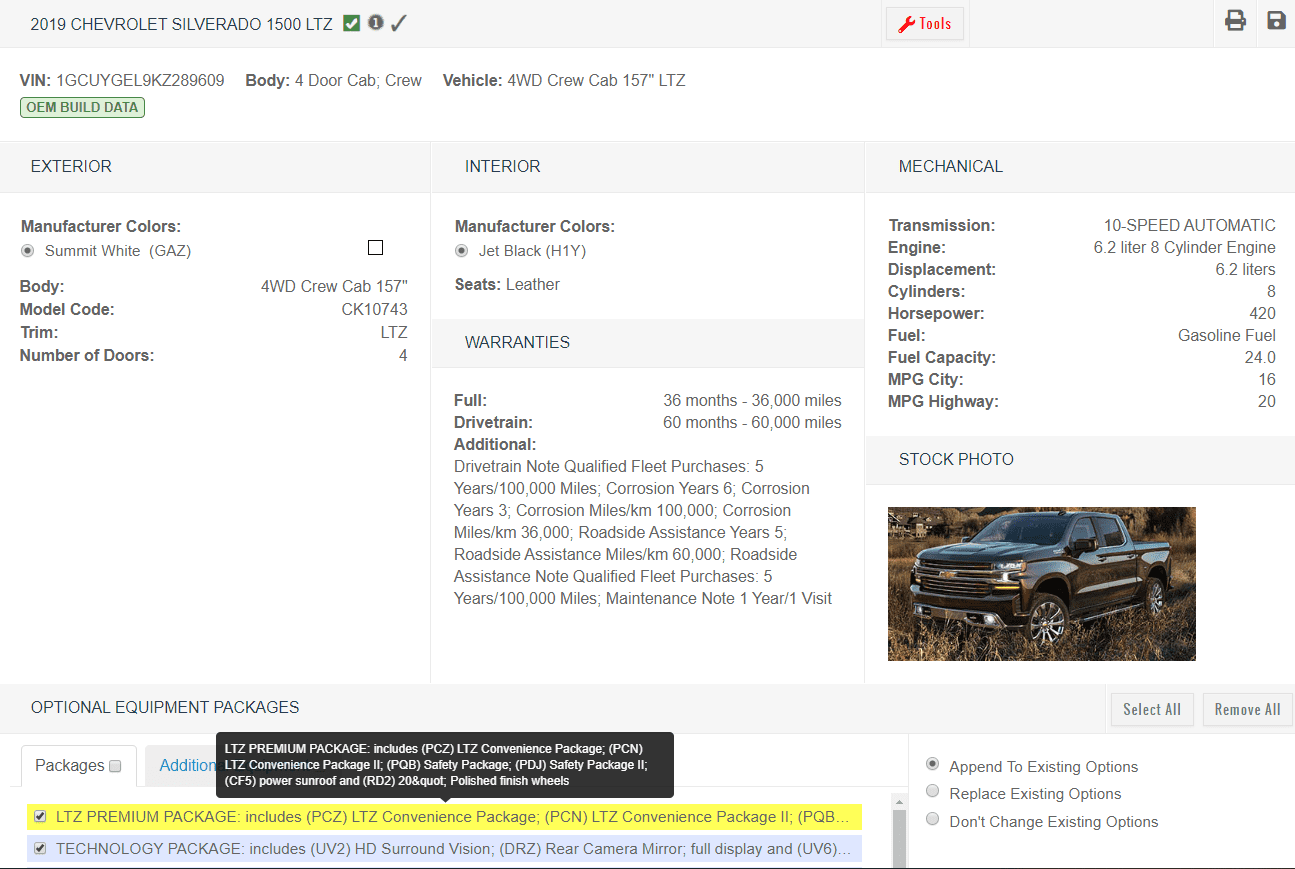1295x869 pixels.
Task: Click the fuel capacity value 24.0
Action: pyautogui.click(x=1259, y=358)
